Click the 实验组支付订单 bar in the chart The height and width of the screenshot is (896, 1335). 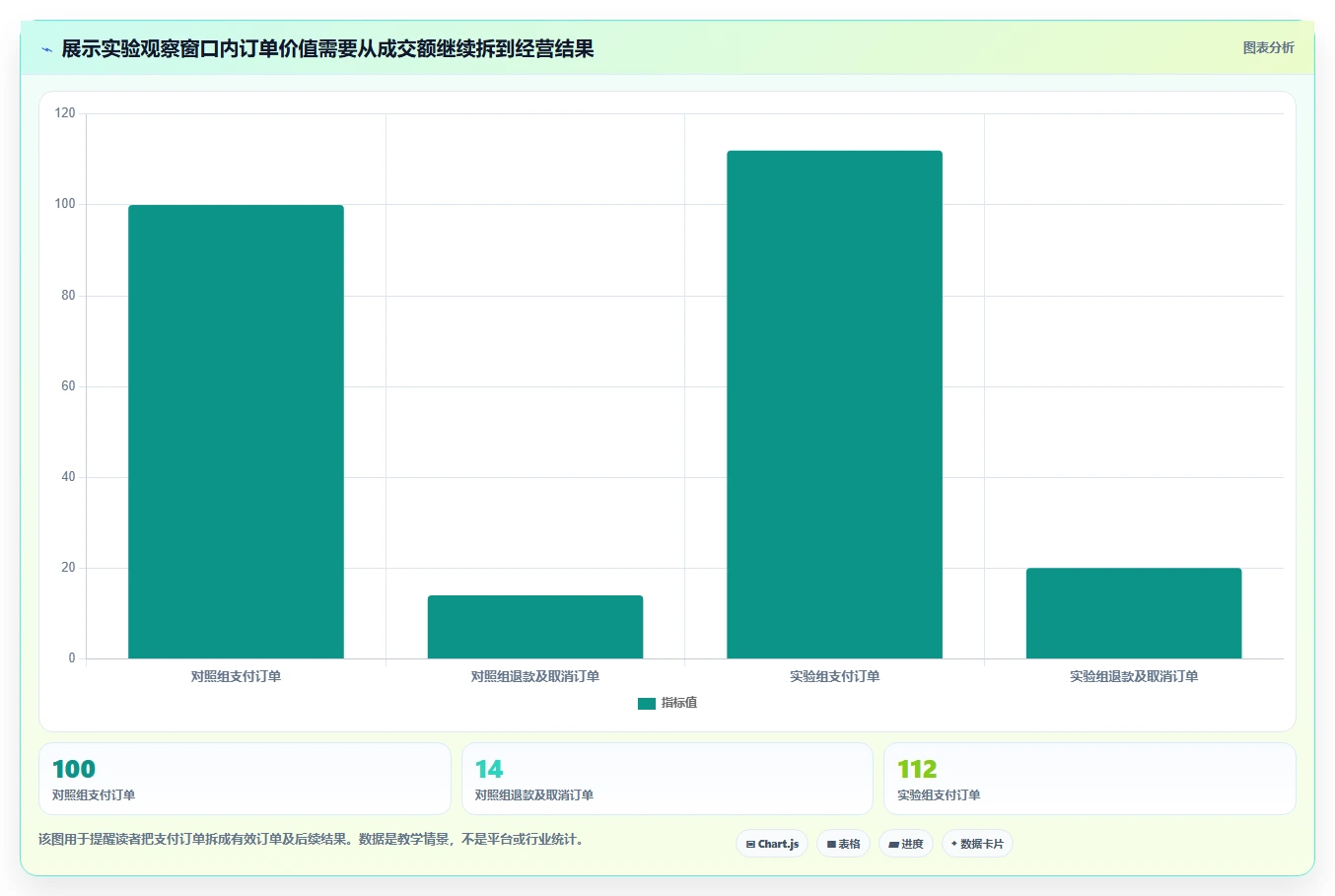(834, 404)
